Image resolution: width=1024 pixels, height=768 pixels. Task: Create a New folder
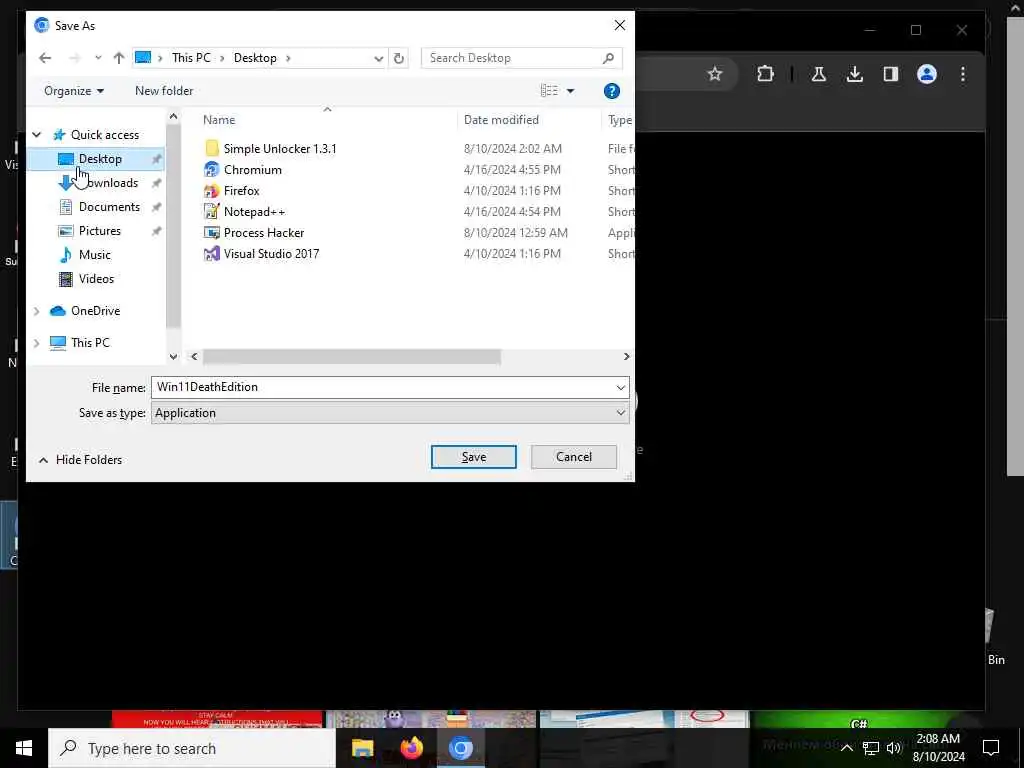point(164,91)
